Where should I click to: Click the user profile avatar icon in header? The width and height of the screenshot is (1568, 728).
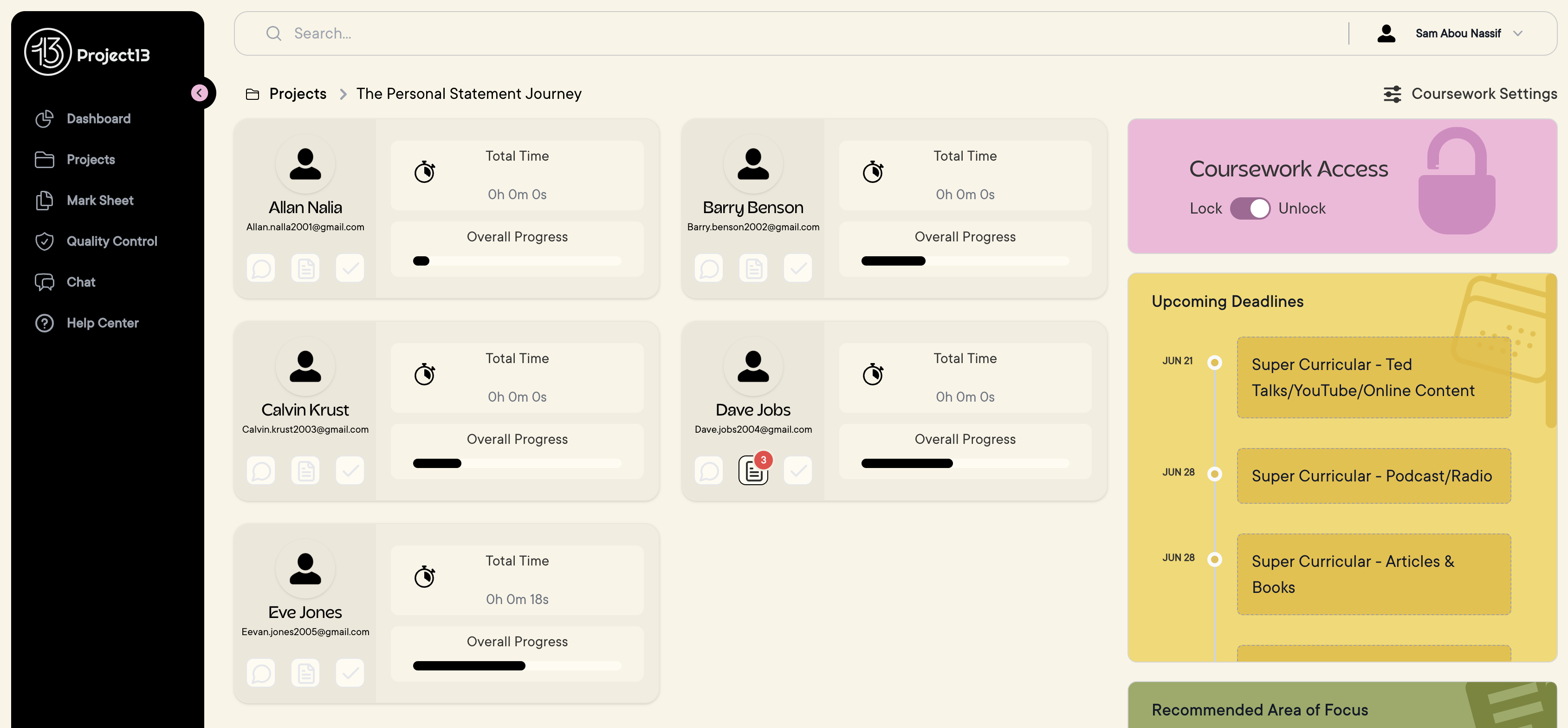pos(1387,33)
